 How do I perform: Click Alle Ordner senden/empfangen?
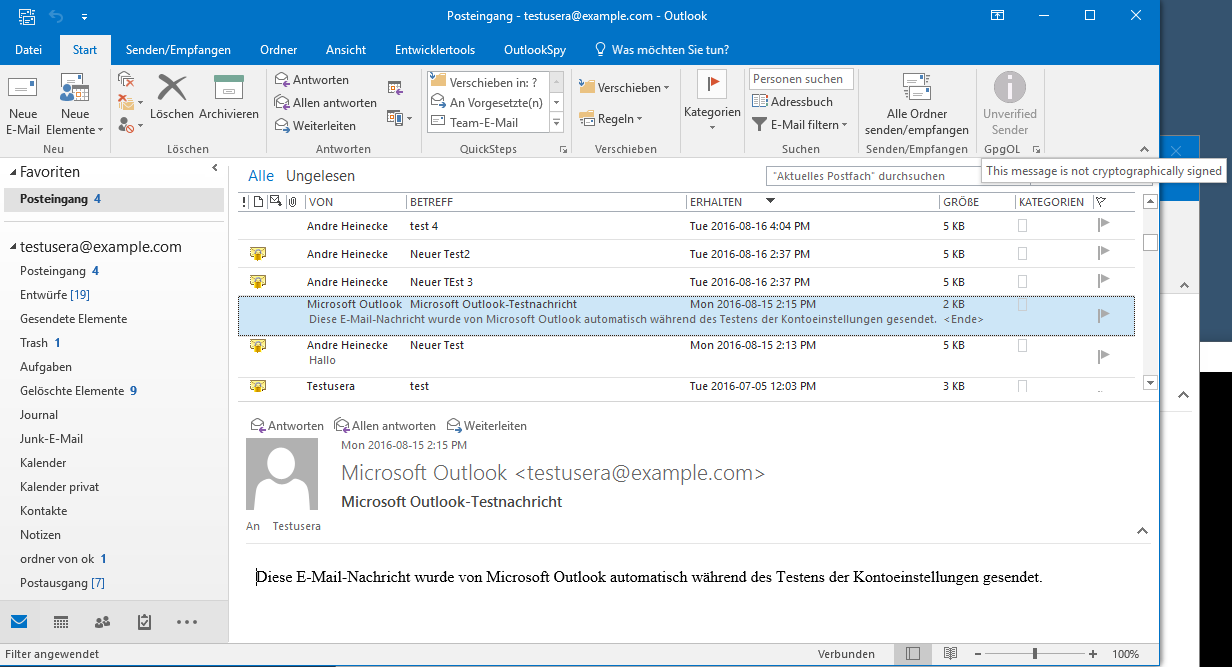(917, 104)
